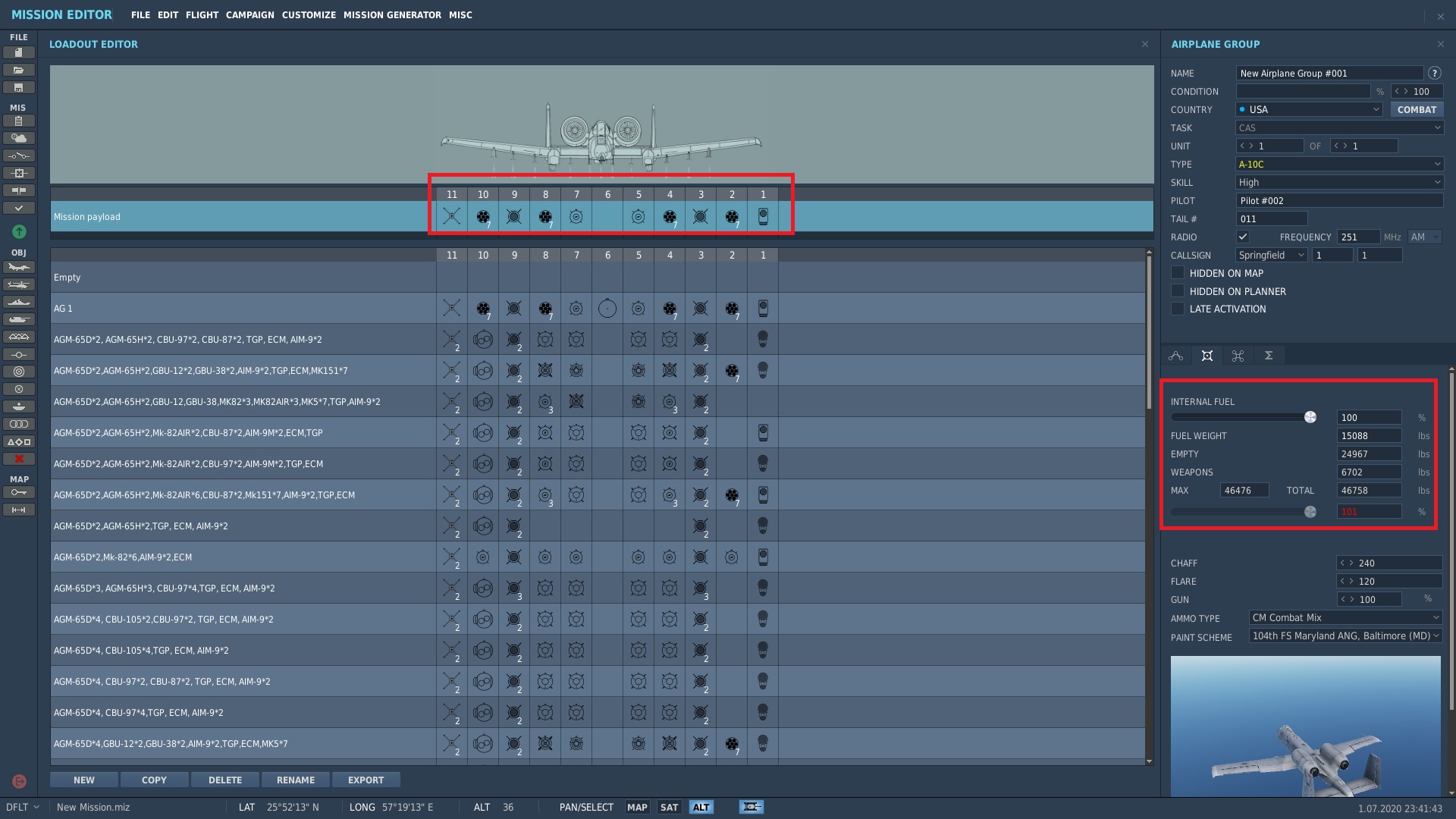Open the CUSTOMIZE menu
This screenshot has width=1456, height=819.
pos(309,14)
